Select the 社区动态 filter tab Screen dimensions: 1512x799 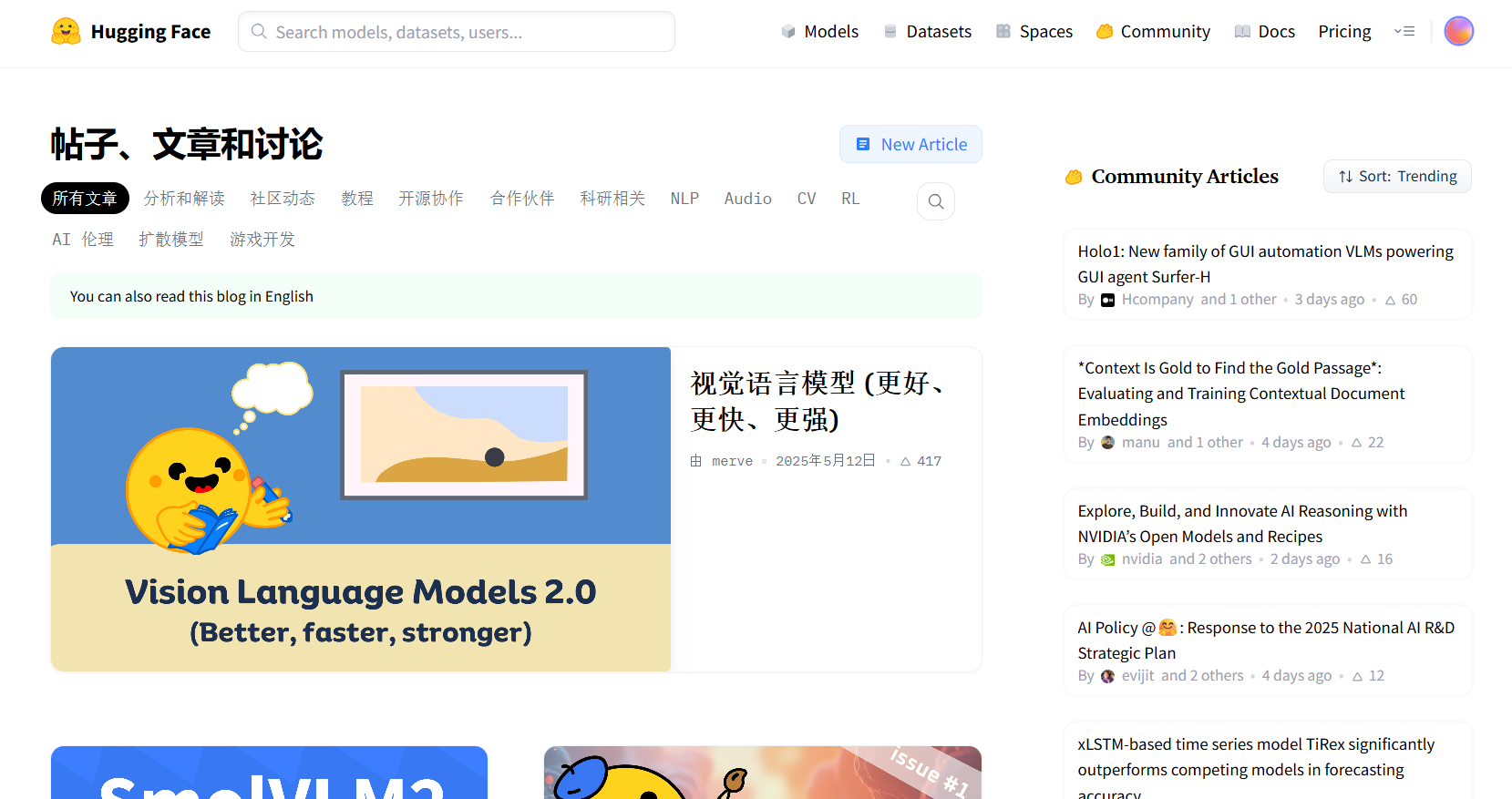tap(283, 199)
